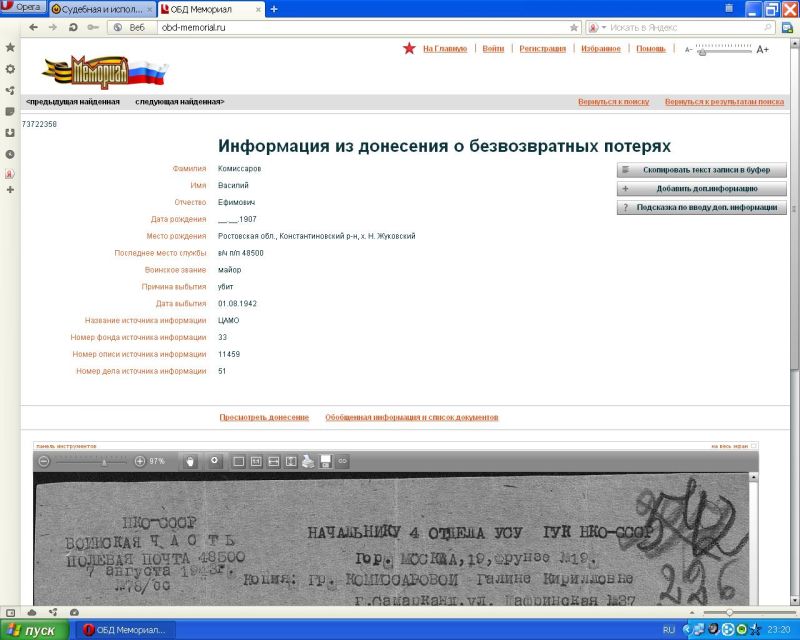Click the 'Вернуться к поиску' link
The height and width of the screenshot is (640, 800).
(x=613, y=101)
